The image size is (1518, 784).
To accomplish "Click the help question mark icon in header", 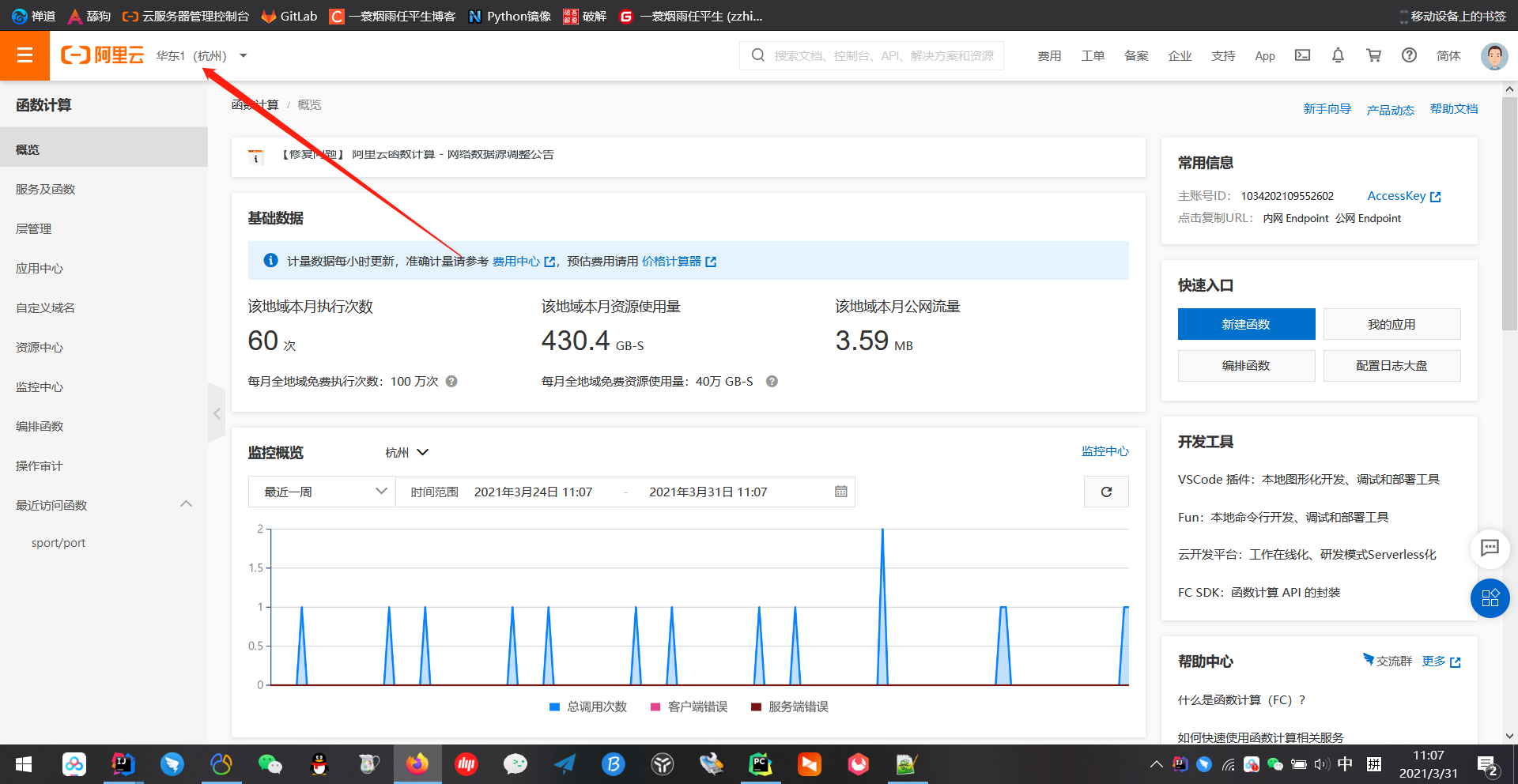I will [x=1409, y=55].
